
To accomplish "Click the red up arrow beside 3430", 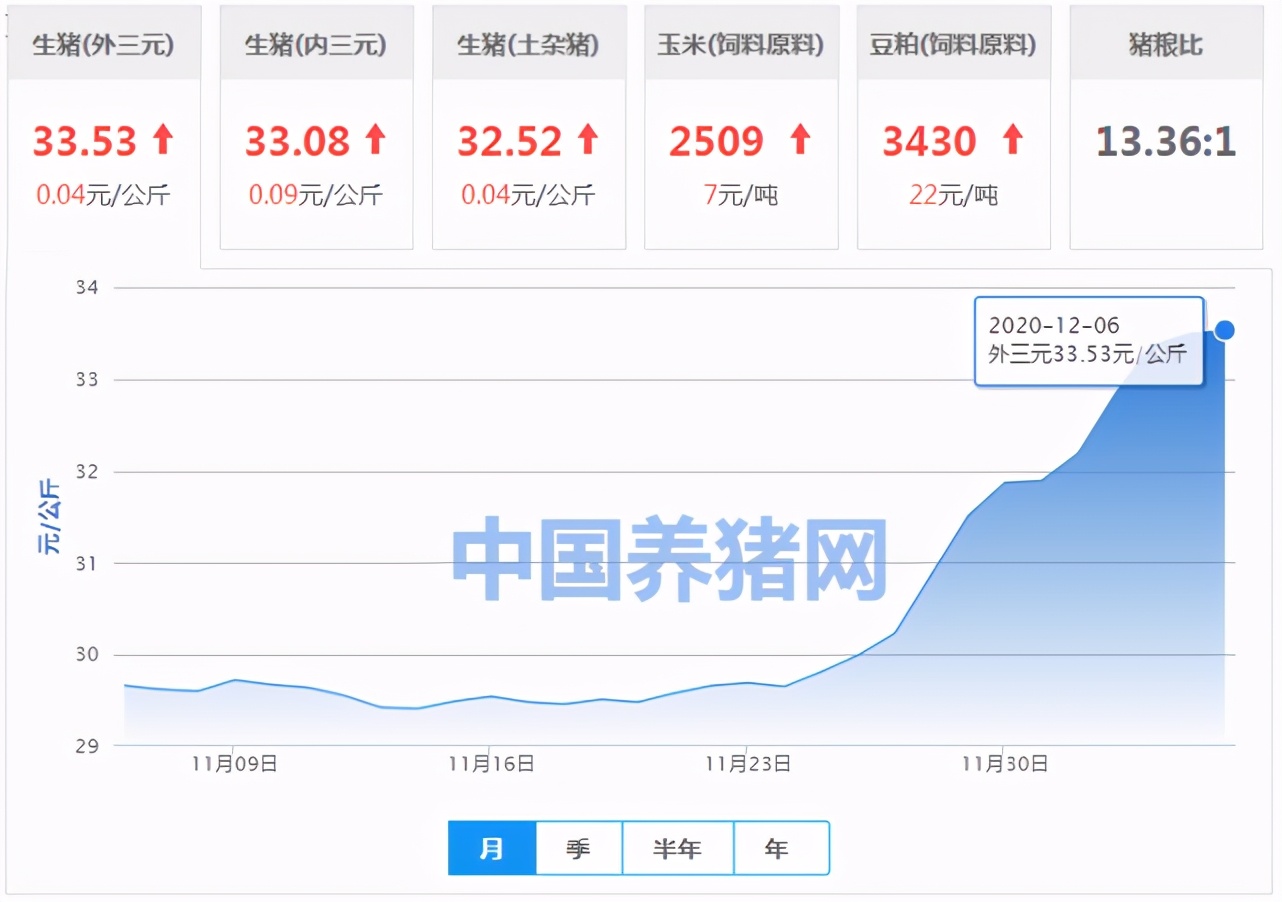I will pyautogui.click(x=1013, y=139).
